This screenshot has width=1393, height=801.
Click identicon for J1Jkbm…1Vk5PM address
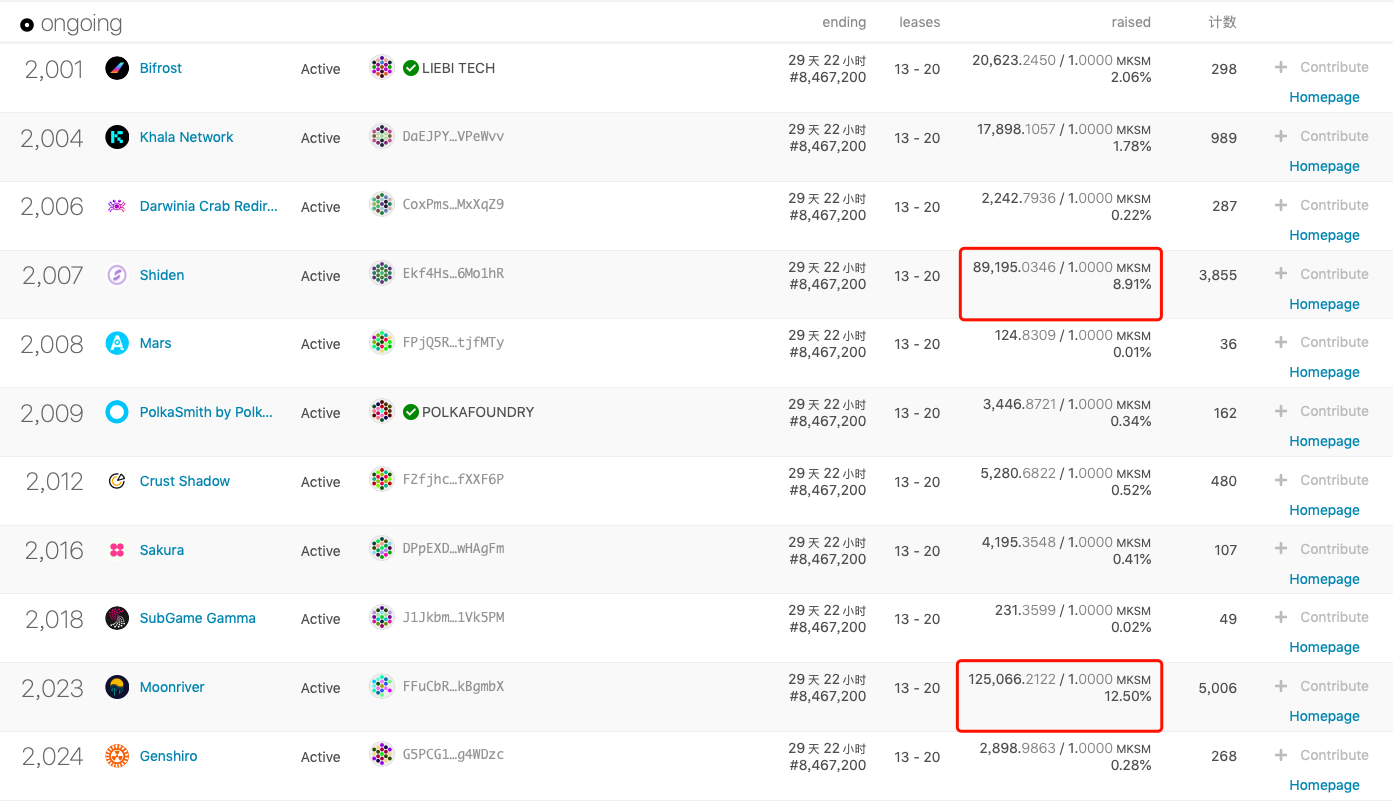382,617
